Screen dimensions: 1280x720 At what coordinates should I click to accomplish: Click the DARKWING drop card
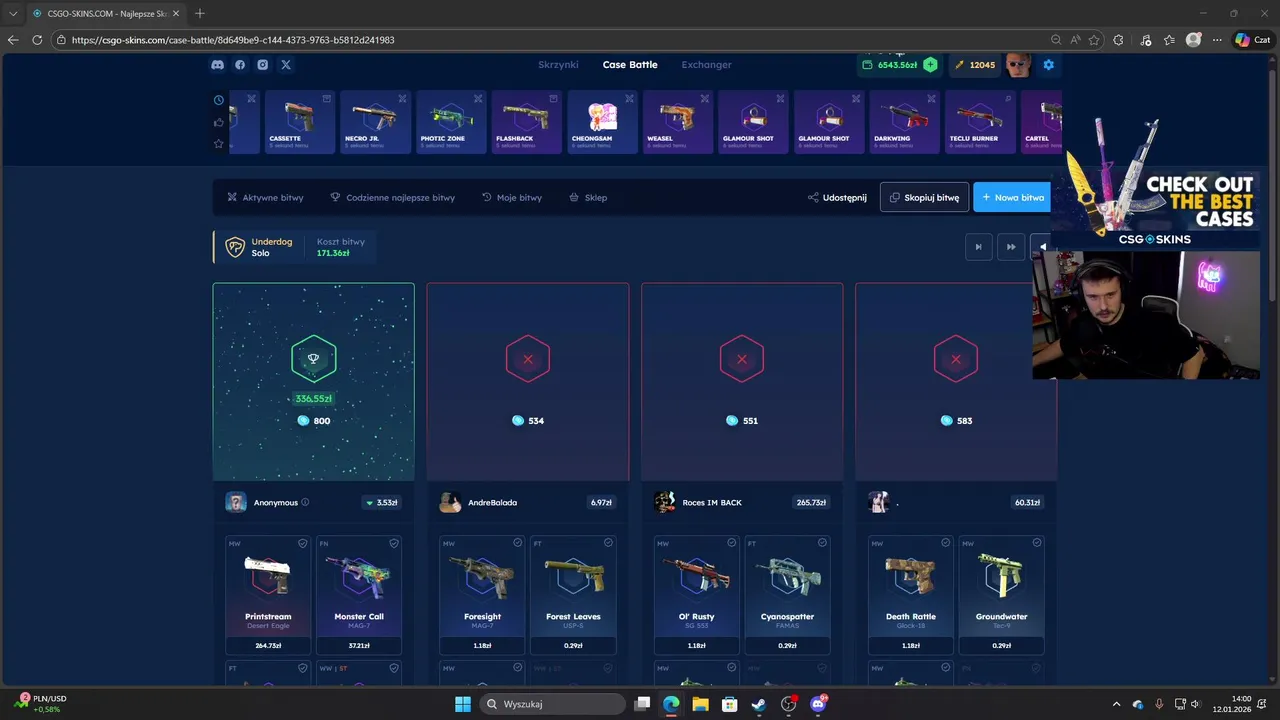tap(905, 122)
